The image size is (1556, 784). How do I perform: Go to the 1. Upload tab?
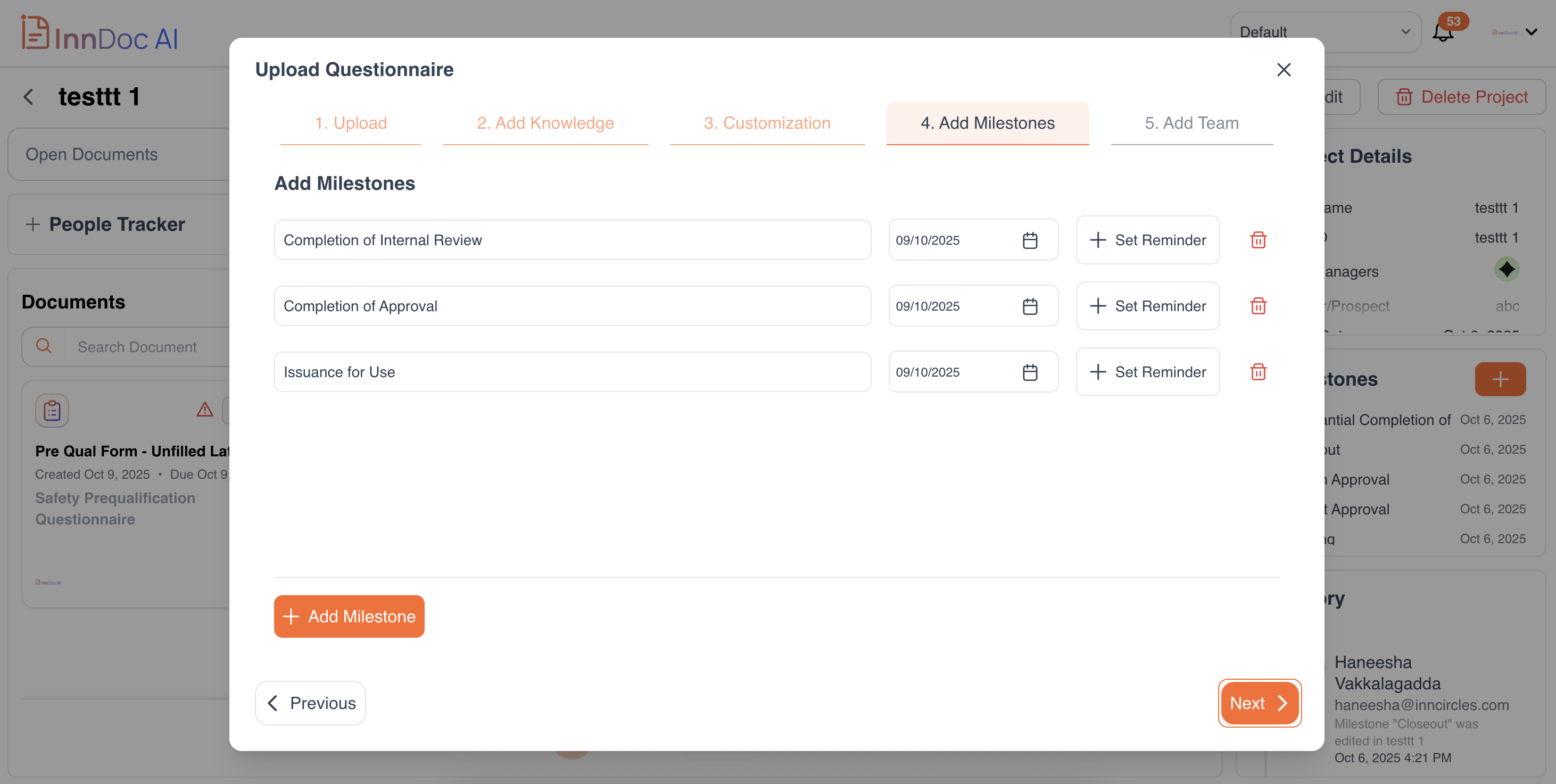[x=350, y=123]
